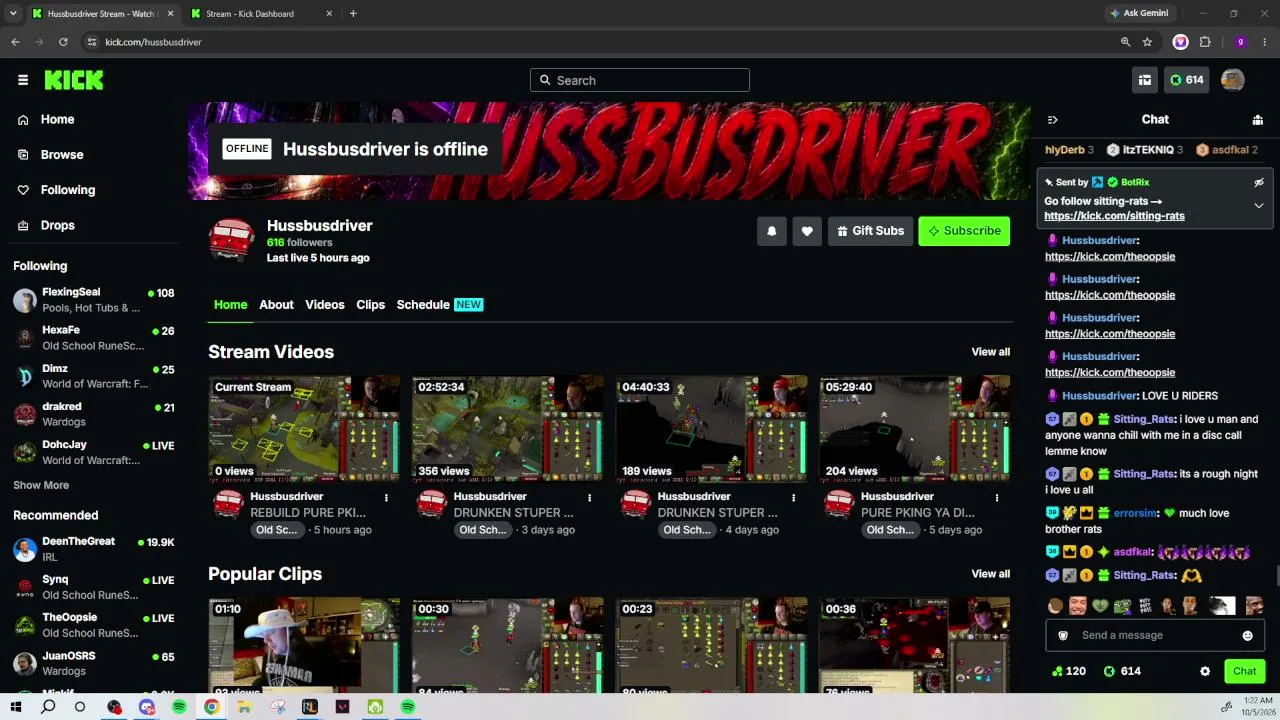Click the KICK logo
1280x720 pixels.
pyautogui.click(x=74, y=80)
